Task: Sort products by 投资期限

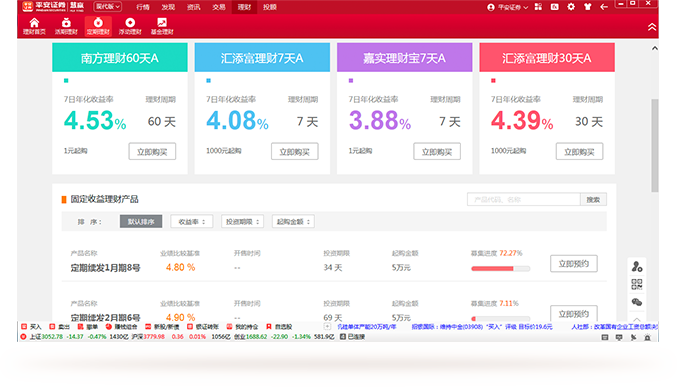Action: pos(243,222)
